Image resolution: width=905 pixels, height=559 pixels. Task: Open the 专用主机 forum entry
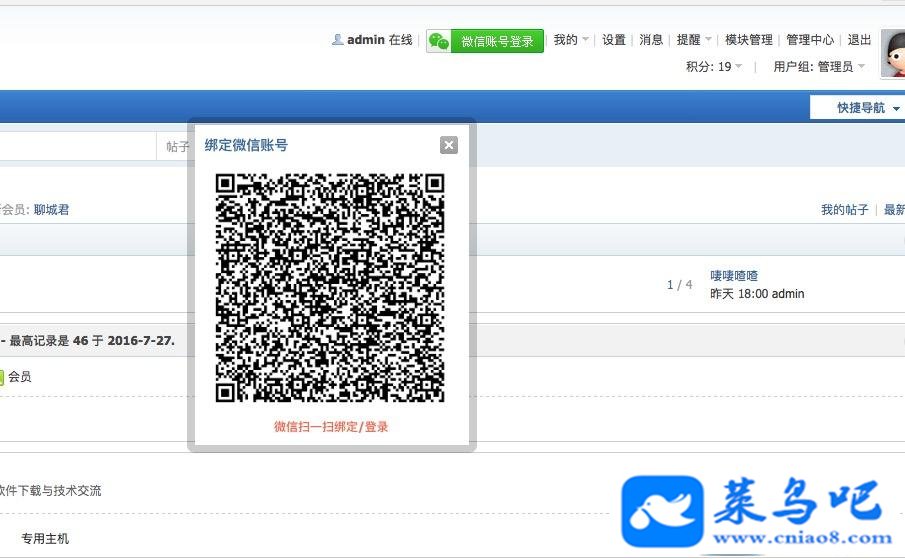(x=45, y=538)
